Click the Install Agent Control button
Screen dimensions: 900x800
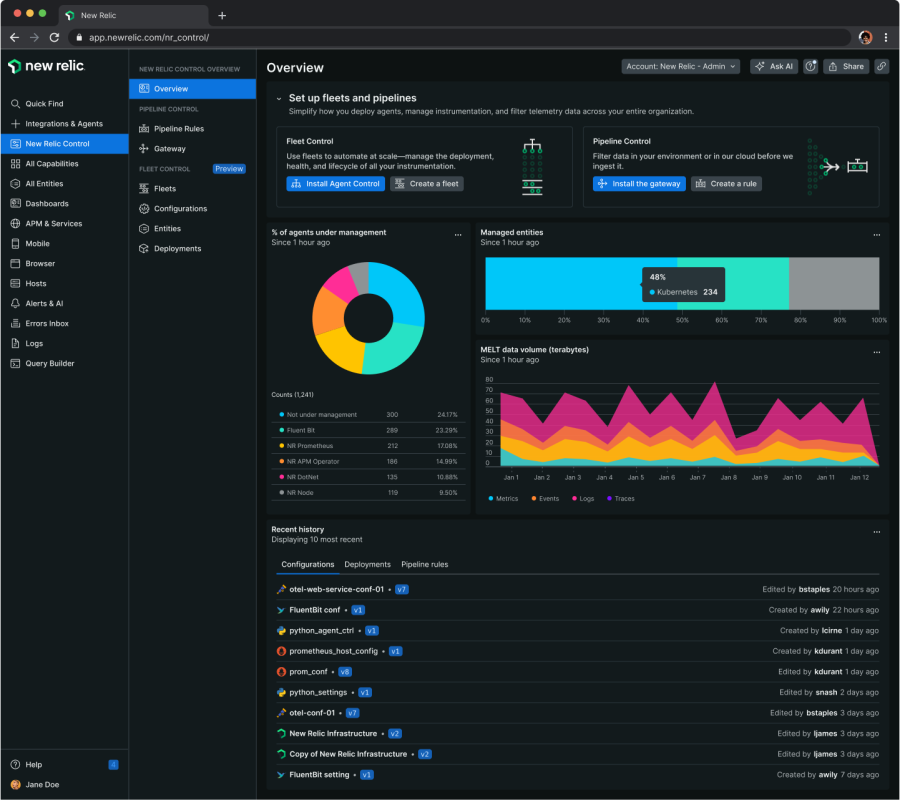click(335, 184)
